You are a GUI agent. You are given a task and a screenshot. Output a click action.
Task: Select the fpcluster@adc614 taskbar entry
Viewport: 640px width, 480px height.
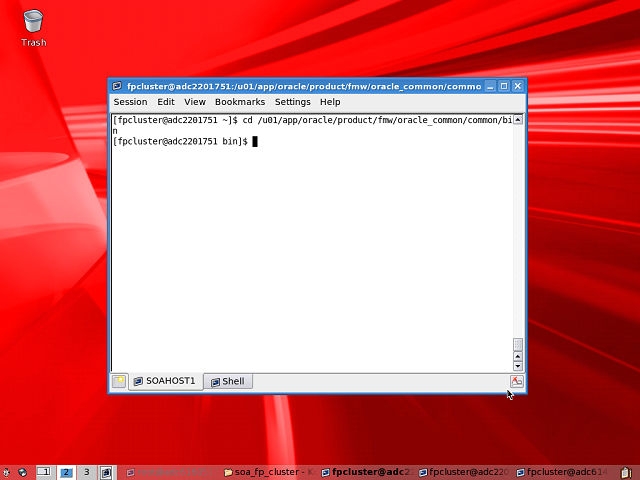(564, 472)
